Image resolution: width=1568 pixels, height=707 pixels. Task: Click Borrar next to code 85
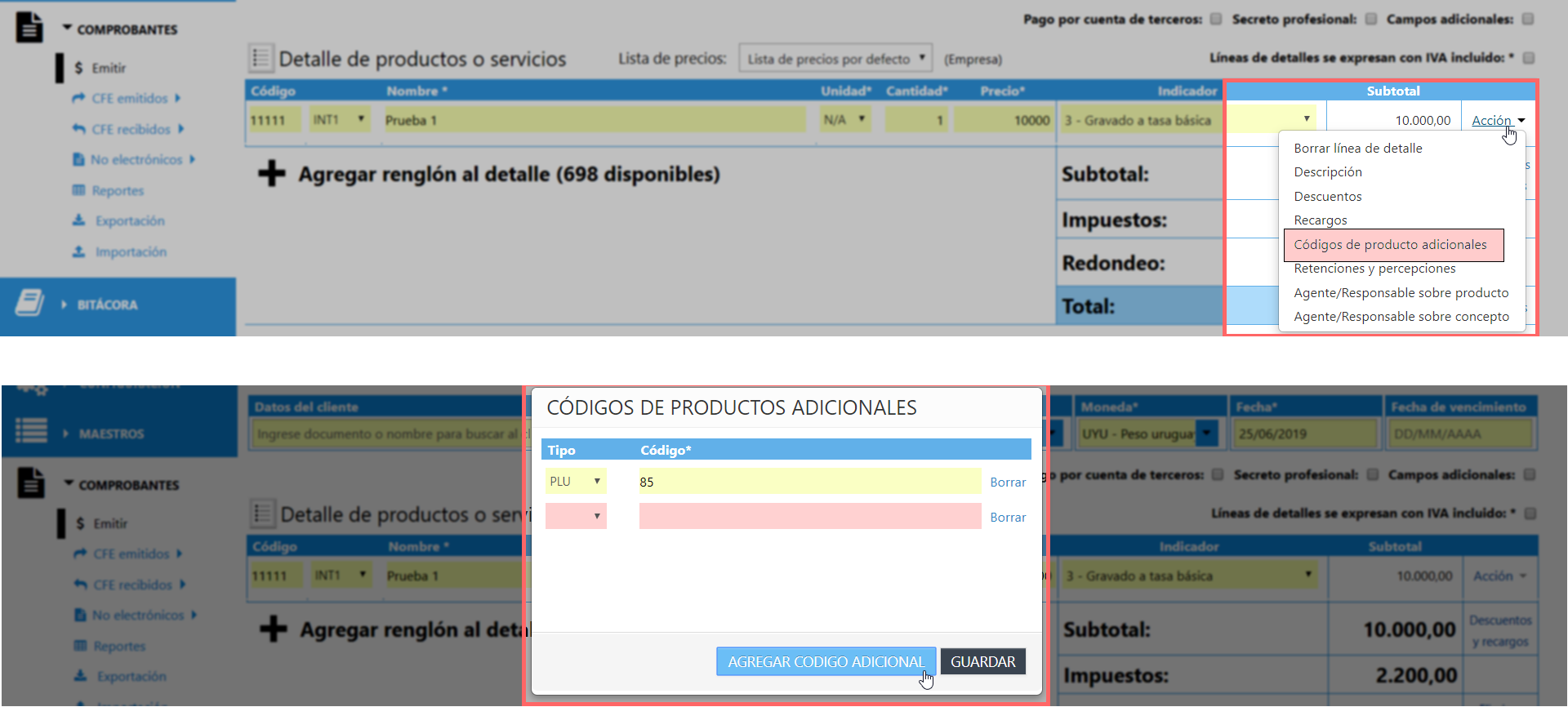click(1008, 482)
